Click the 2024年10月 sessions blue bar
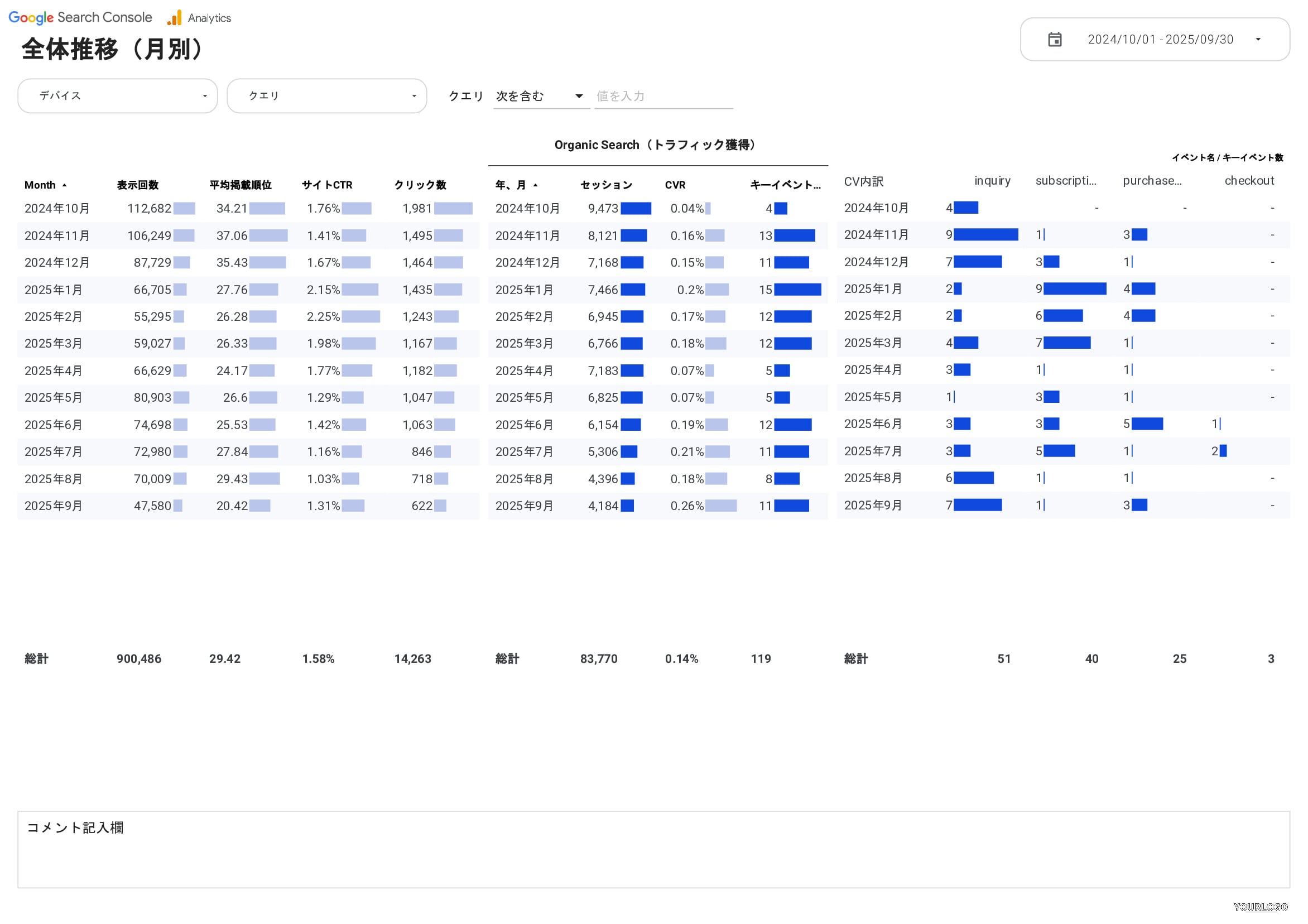This screenshot has height=924, width=1308. pyautogui.click(x=635, y=209)
